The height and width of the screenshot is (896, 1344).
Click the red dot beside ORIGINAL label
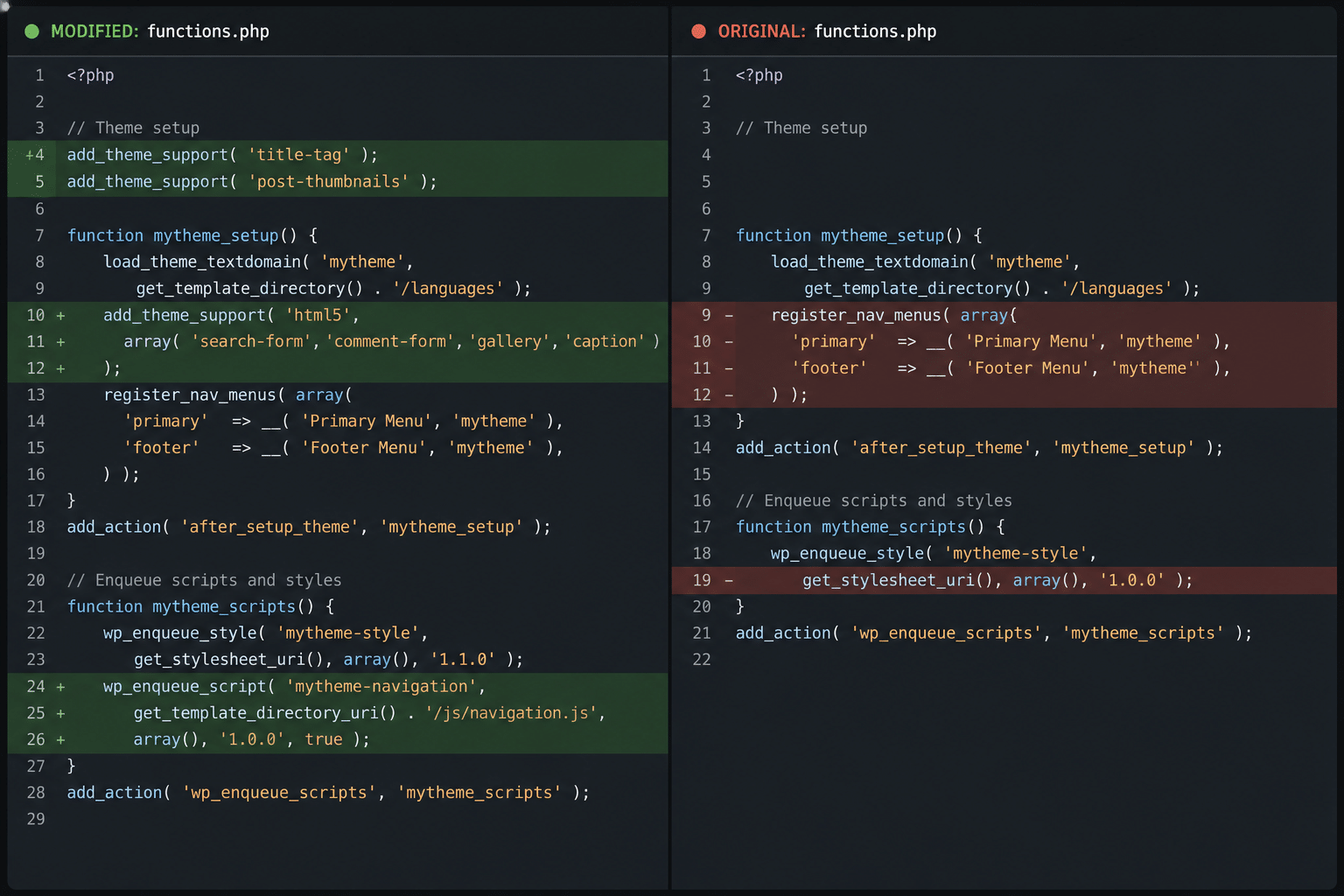click(x=698, y=31)
